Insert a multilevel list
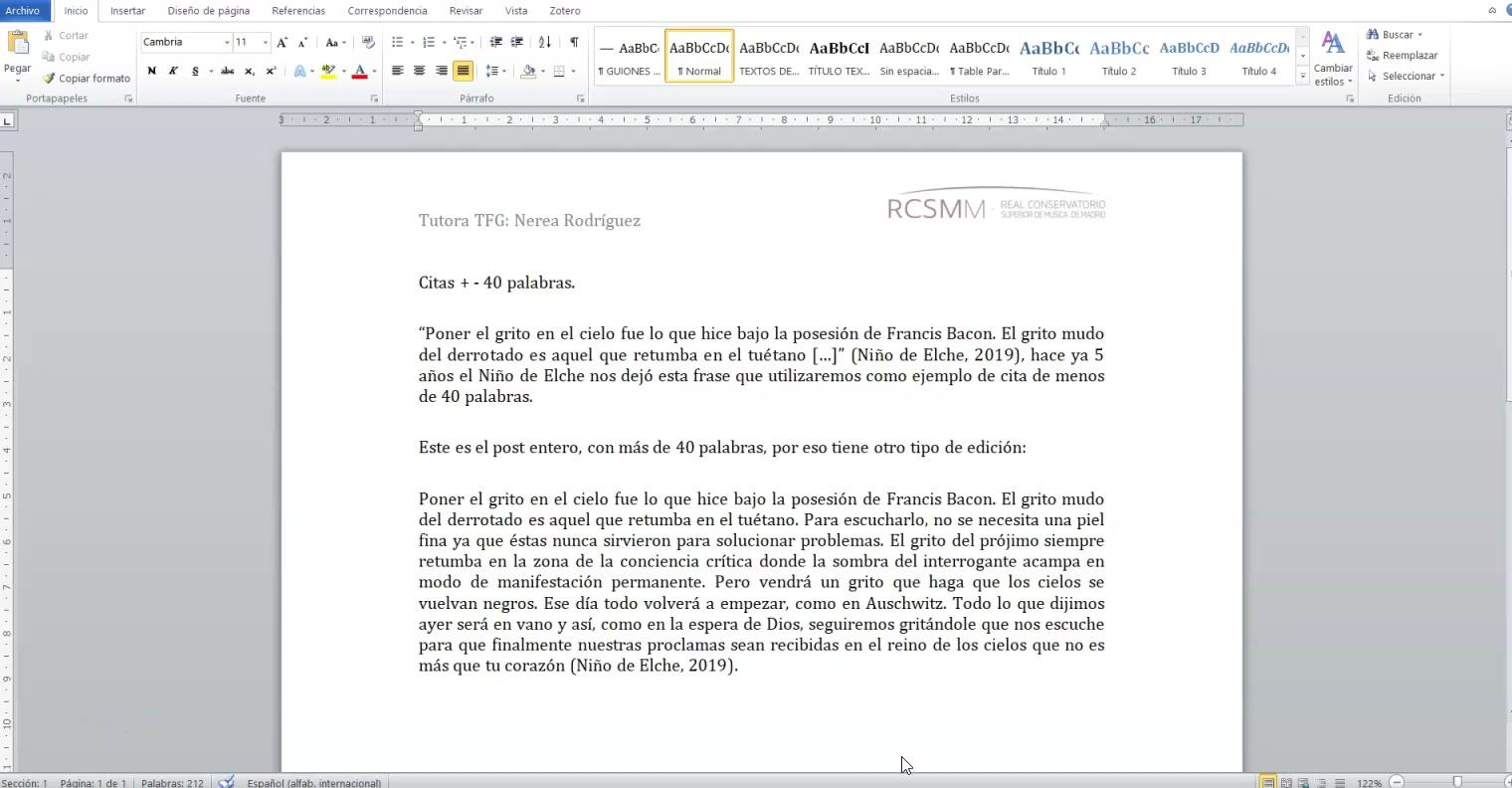Viewport: 1512px width, 788px height. click(x=460, y=43)
